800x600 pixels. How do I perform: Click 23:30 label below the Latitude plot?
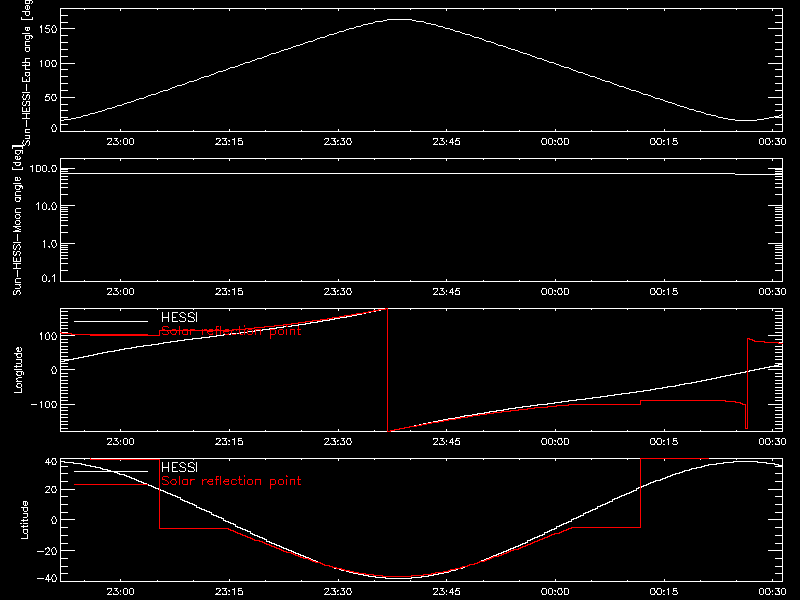pyautogui.click(x=338, y=592)
